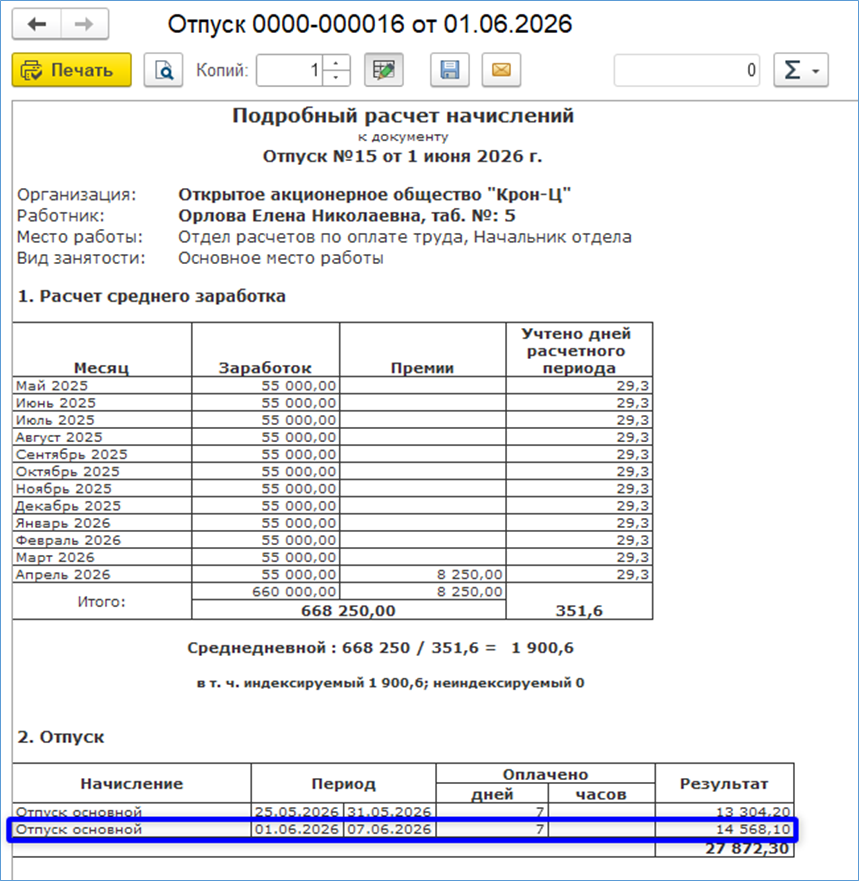
Task: Go back with the left arrow button
Action: pyautogui.click(x=37, y=24)
